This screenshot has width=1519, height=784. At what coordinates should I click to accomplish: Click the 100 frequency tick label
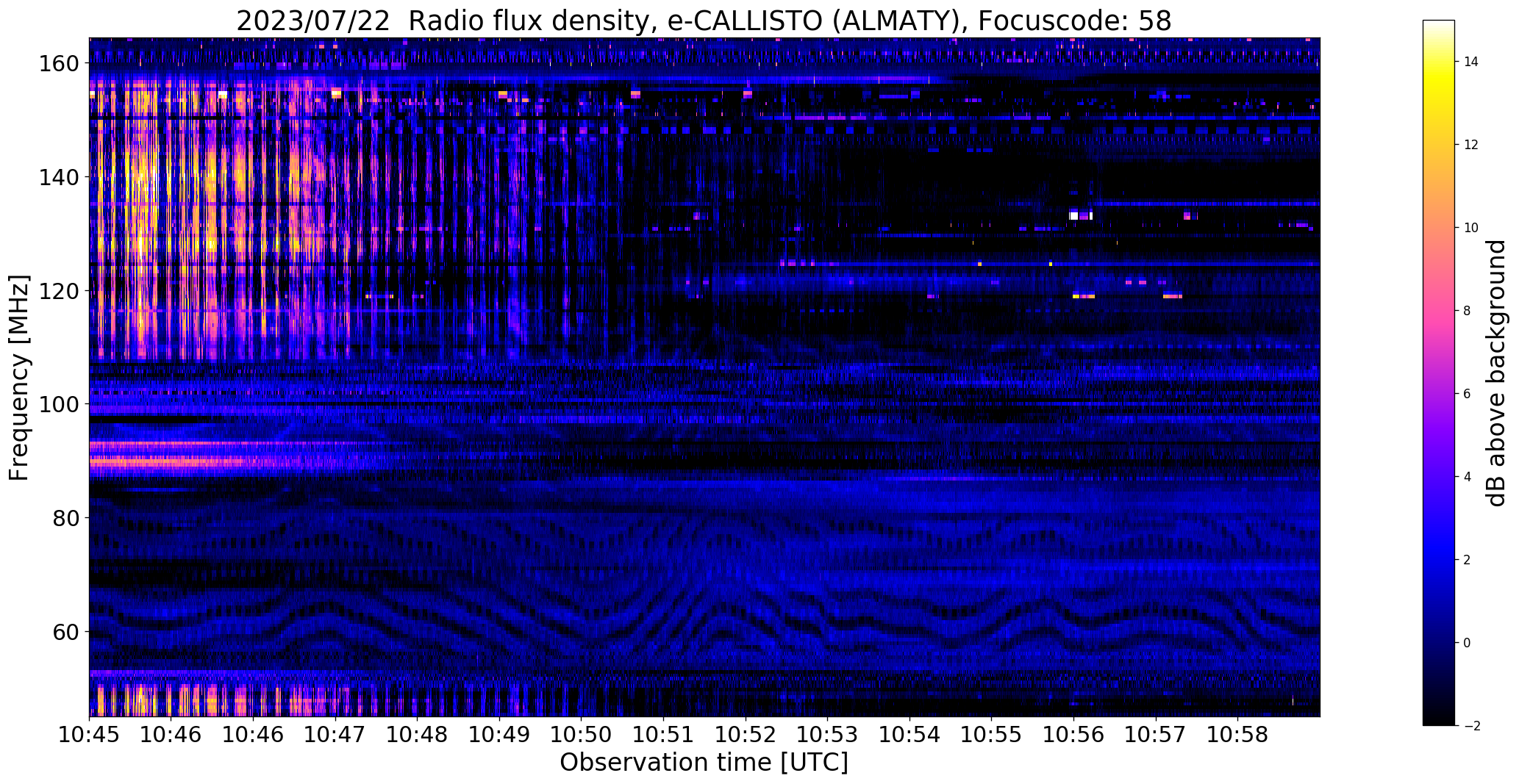point(58,405)
